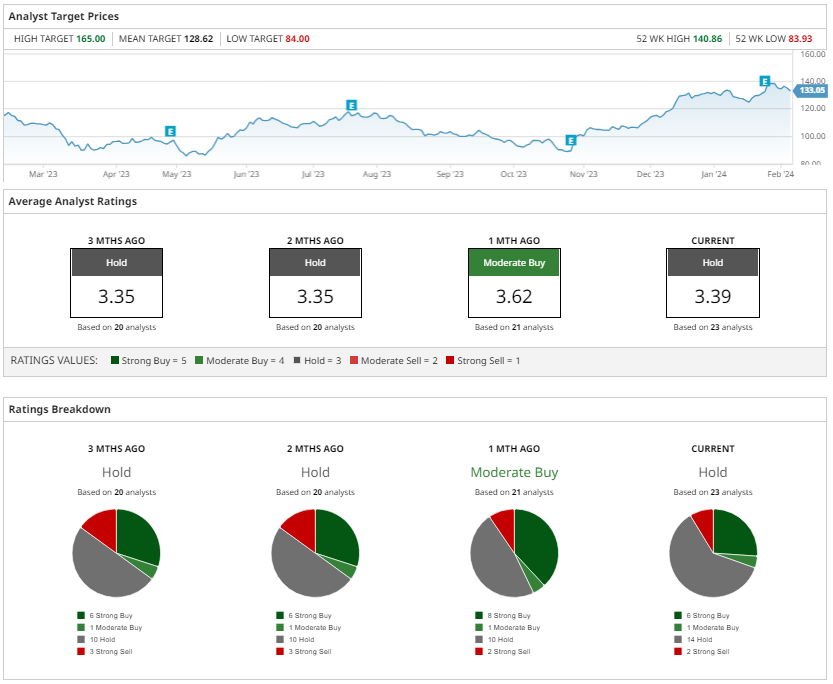The height and width of the screenshot is (684, 833).
Task: Open the Current ratings pie chart
Action: [712, 553]
